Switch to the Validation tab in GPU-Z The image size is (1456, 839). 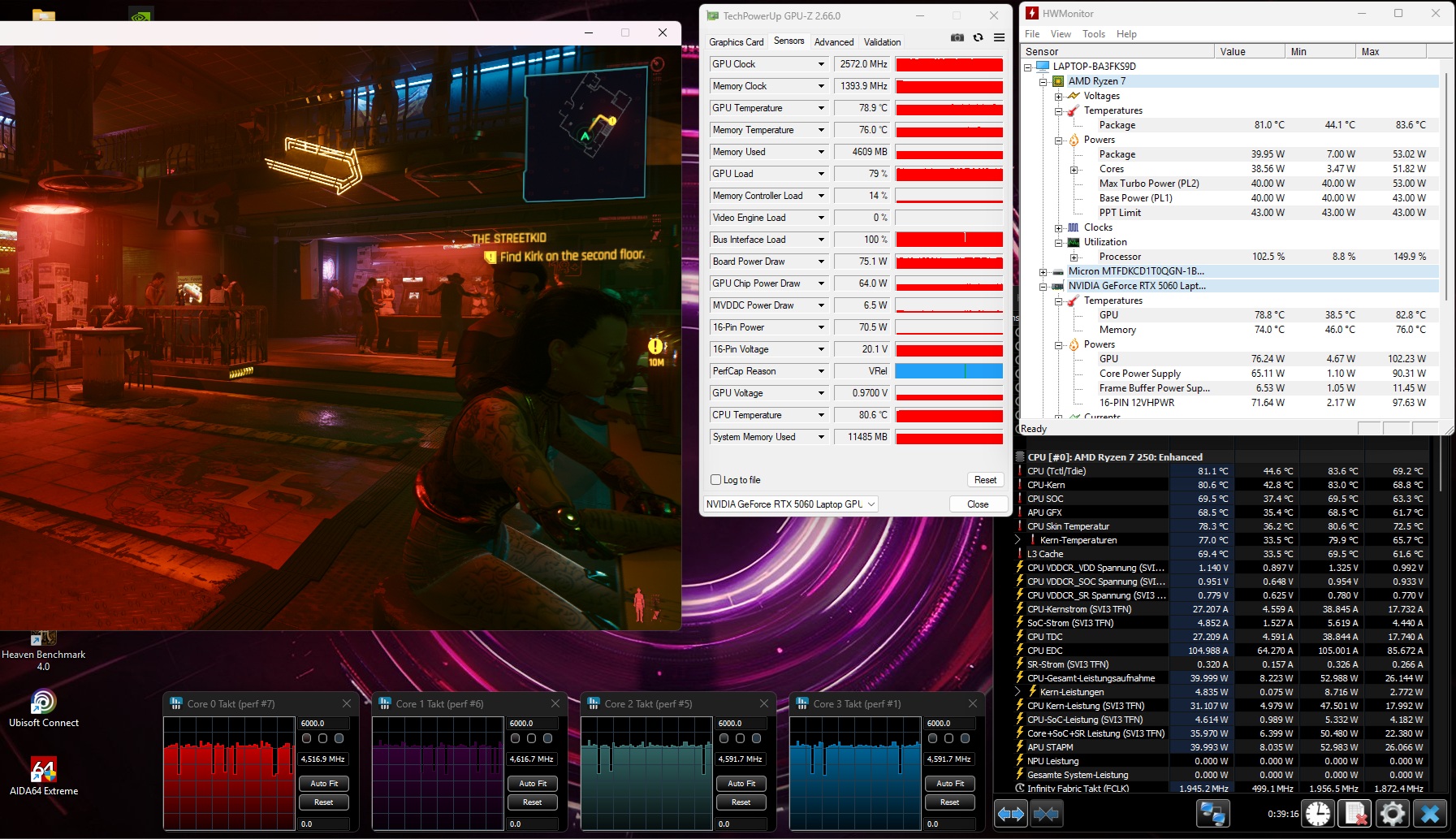[882, 42]
